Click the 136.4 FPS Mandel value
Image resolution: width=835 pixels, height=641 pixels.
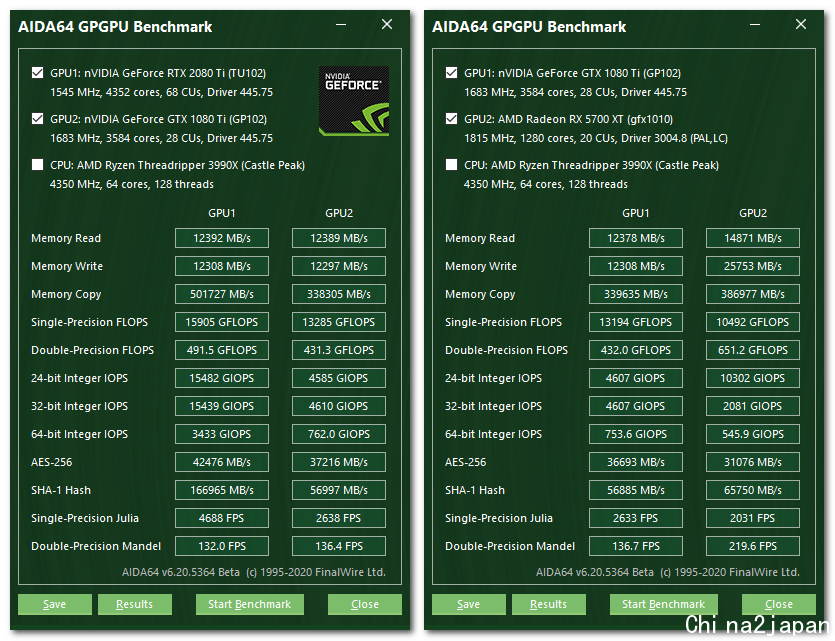(339, 546)
